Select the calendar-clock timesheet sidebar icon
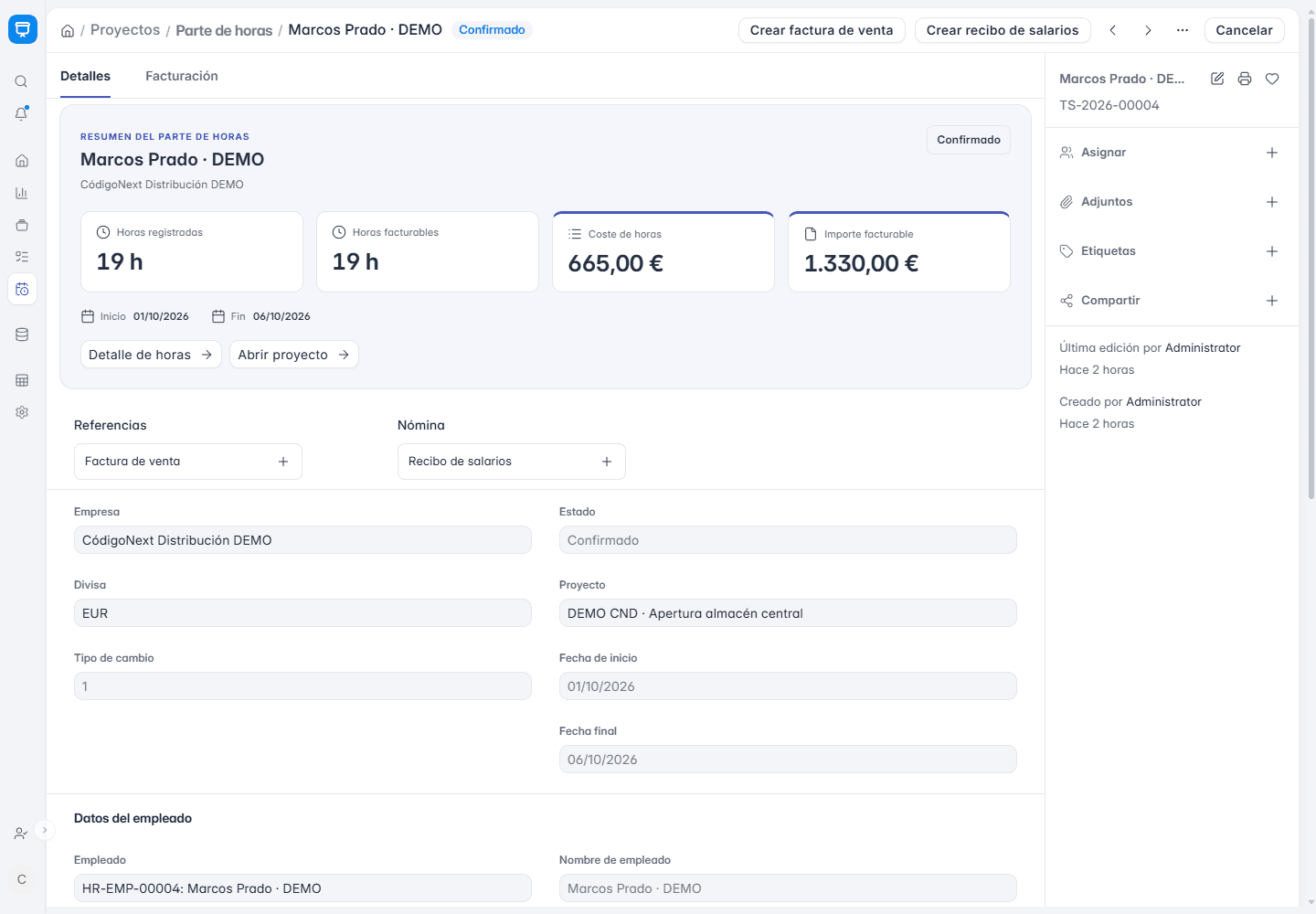This screenshot has height=914, width=1316. pyautogui.click(x=22, y=289)
